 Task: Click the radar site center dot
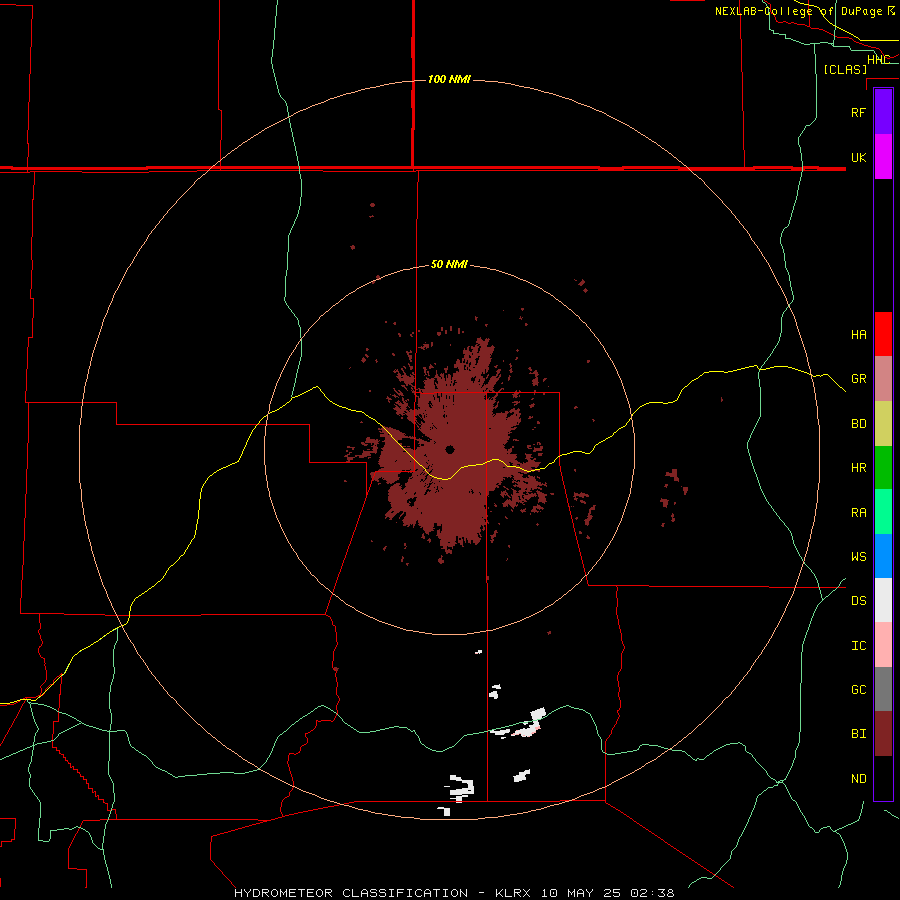click(x=450, y=449)
